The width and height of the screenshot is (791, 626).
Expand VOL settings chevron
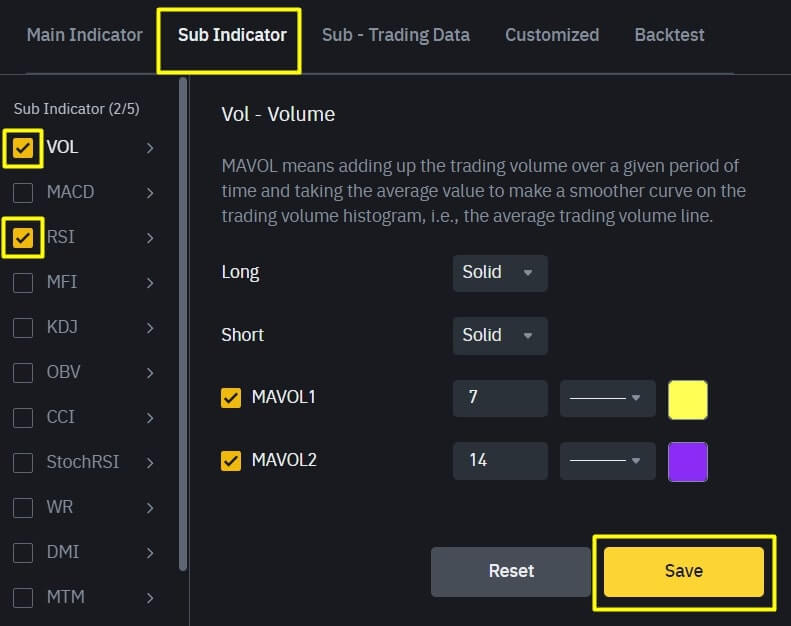pyautogui.click(x=150, y=148)
